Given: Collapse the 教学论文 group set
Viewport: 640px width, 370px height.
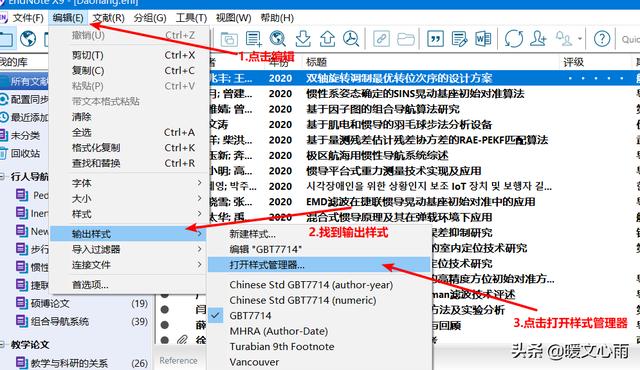Looking at the screenshot, I should [x=2, y=344].
